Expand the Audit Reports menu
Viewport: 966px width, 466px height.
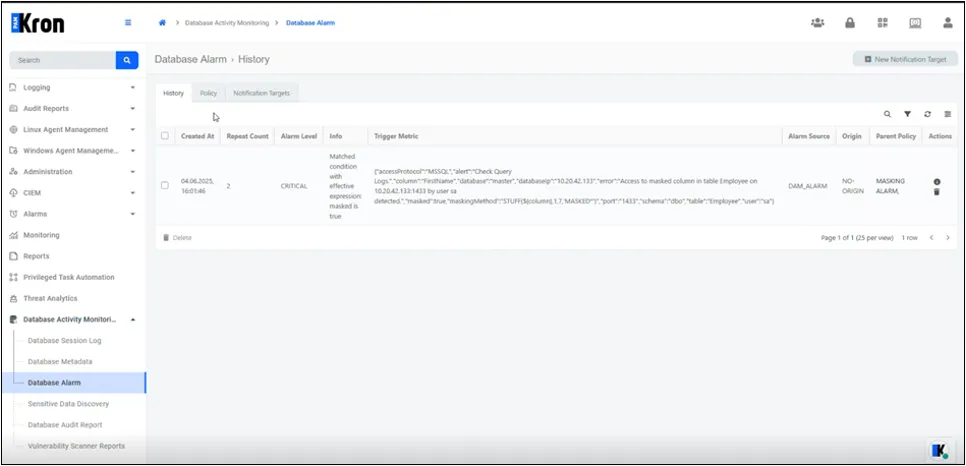pyautogui.click(x=73, y=108)
